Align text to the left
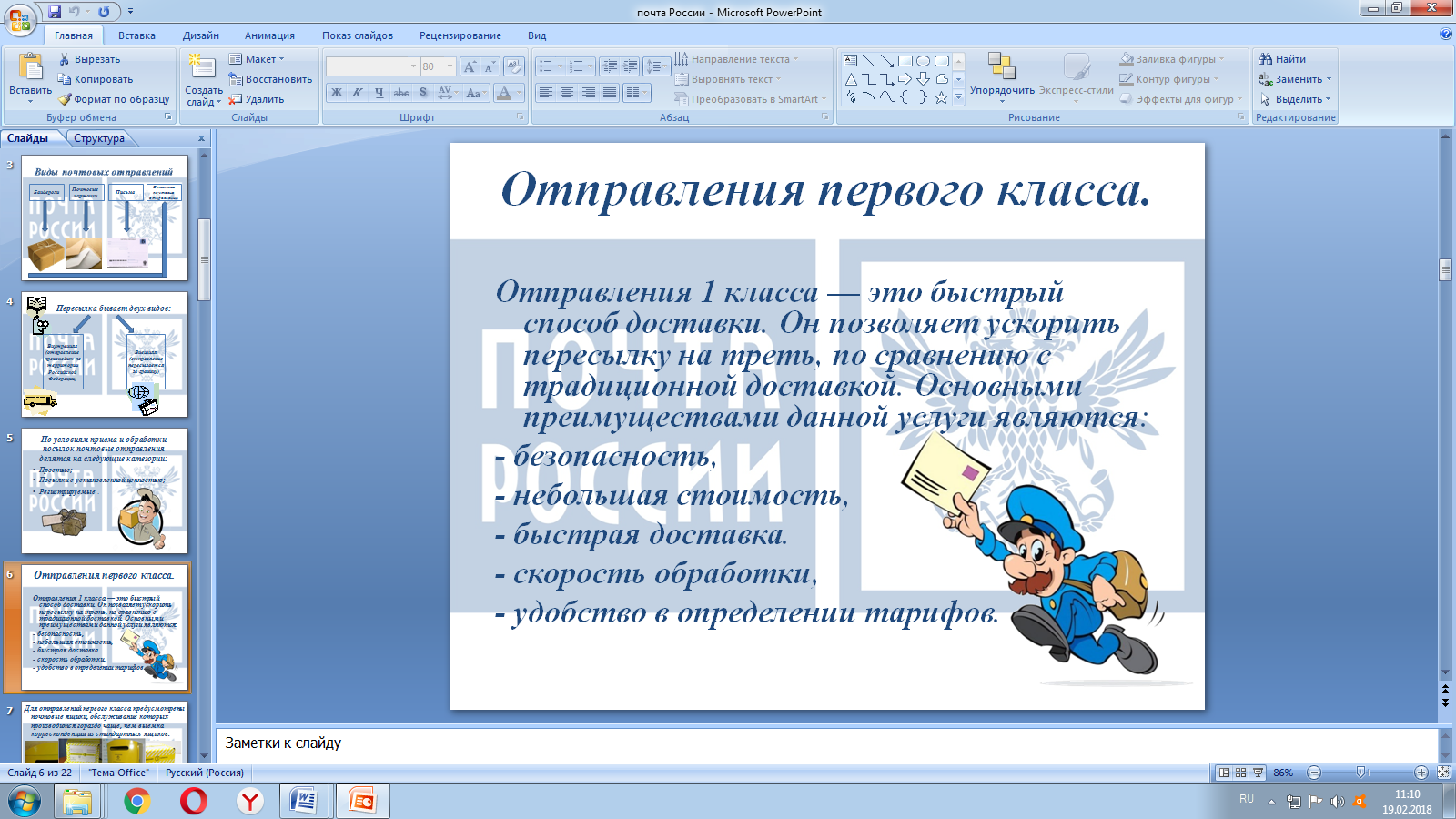This screenshot has height=819, width=1456. (x=545, y=93)
